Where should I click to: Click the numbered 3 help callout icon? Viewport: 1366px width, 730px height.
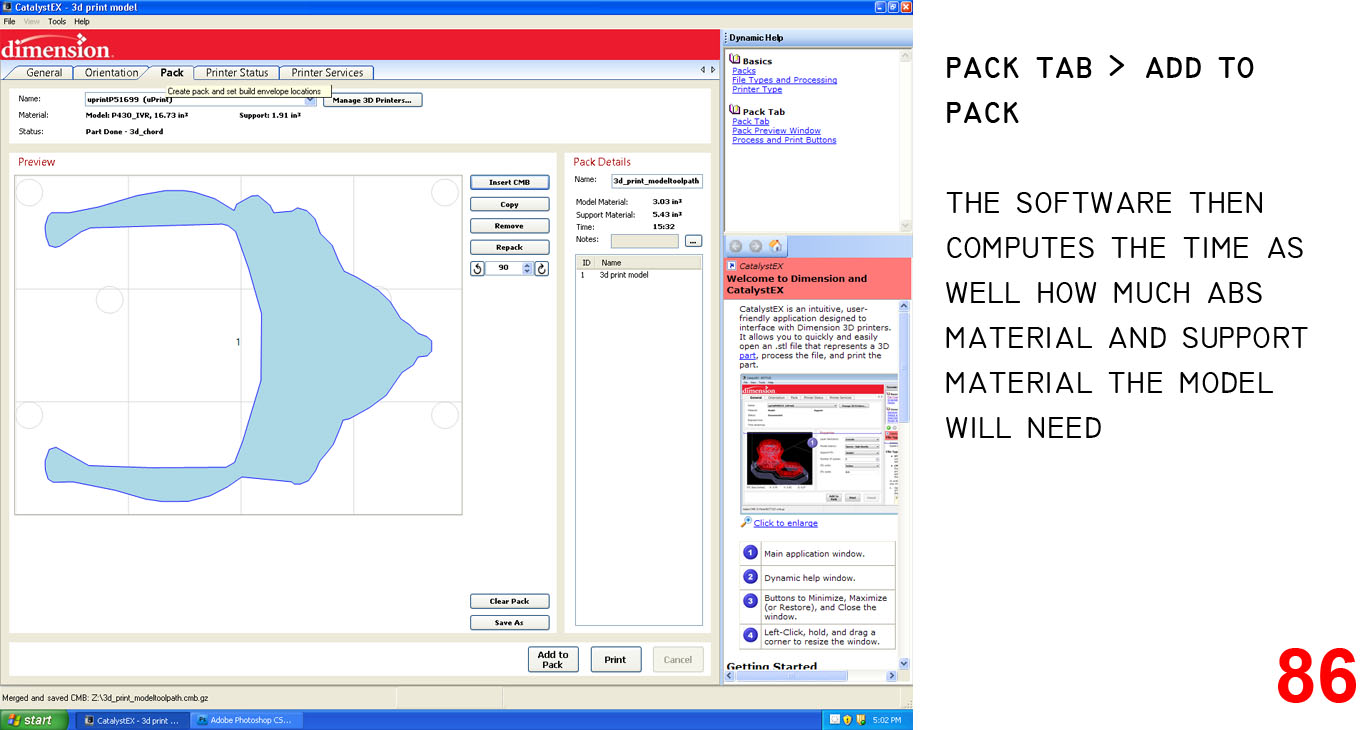(750, 601)
